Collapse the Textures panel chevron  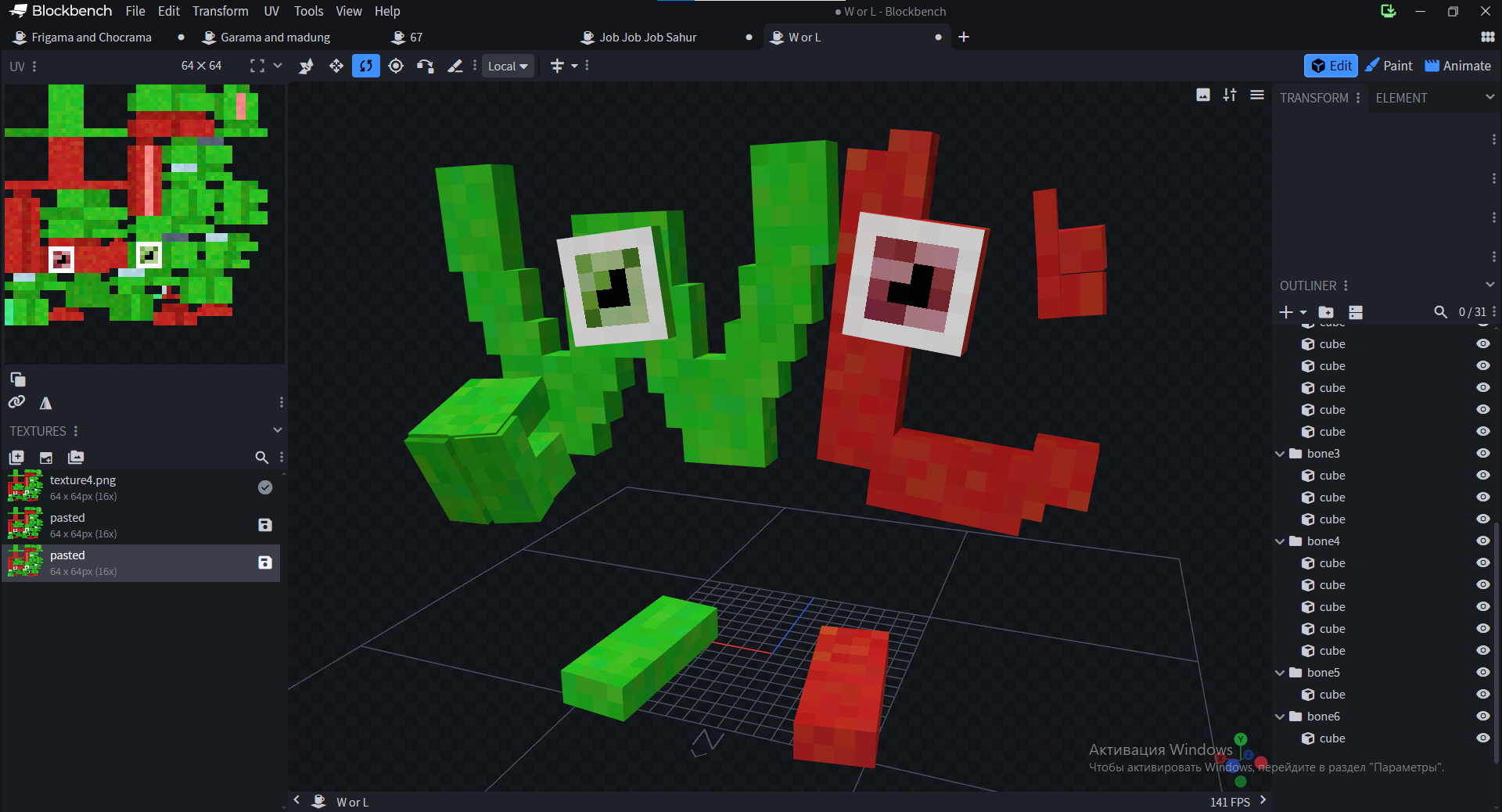pos(277,431)
